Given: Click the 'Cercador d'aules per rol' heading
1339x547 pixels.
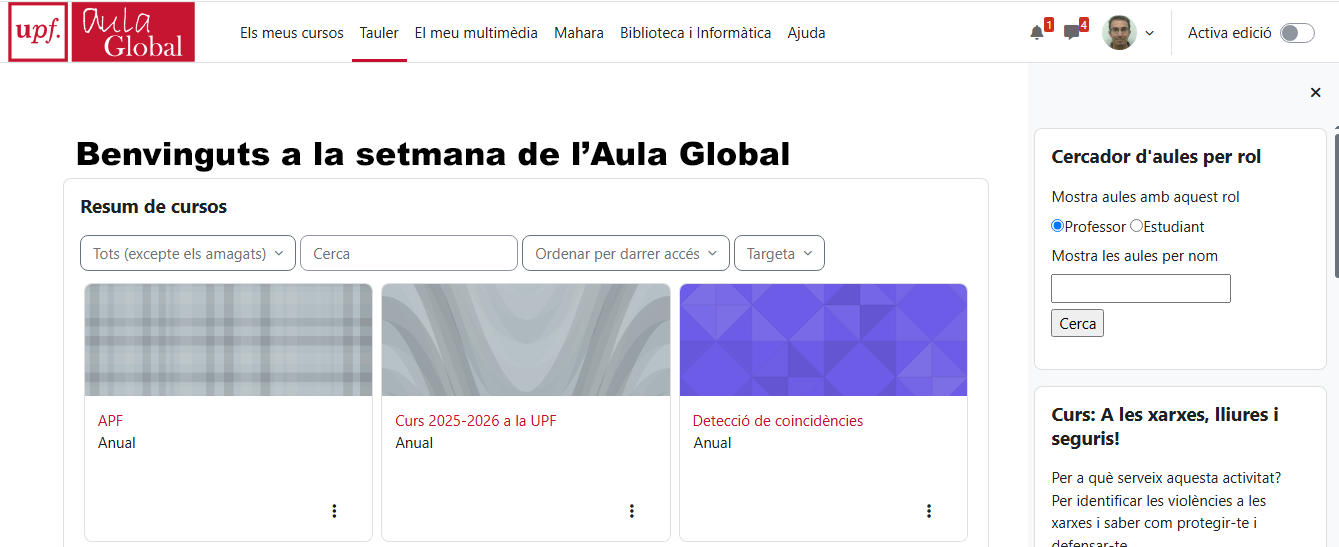Looking at the screenshot, I should (1156, 157).
